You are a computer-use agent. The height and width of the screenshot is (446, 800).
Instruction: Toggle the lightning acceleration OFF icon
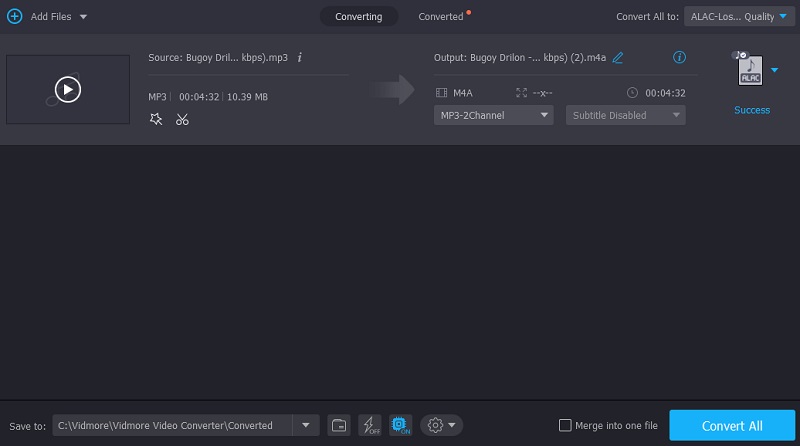369,425
